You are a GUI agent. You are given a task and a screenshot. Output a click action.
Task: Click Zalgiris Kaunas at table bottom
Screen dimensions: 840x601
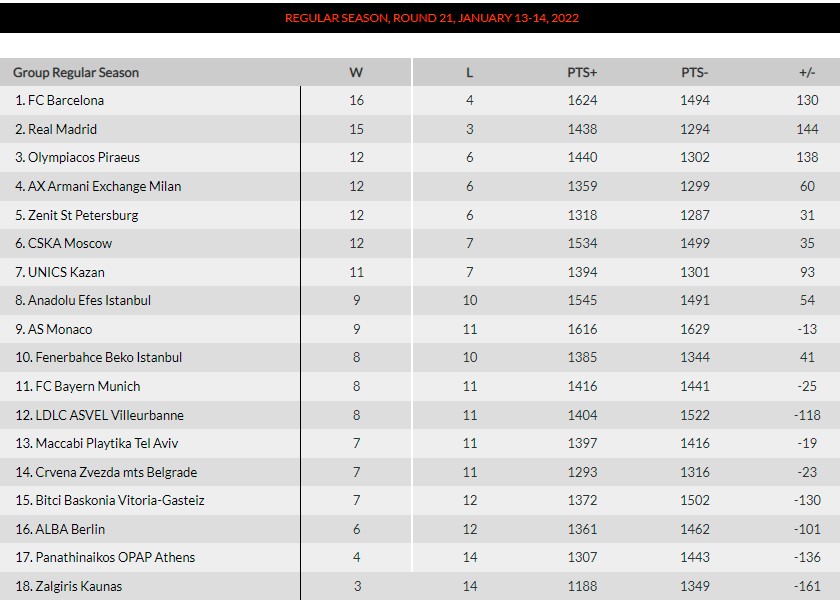79,586
